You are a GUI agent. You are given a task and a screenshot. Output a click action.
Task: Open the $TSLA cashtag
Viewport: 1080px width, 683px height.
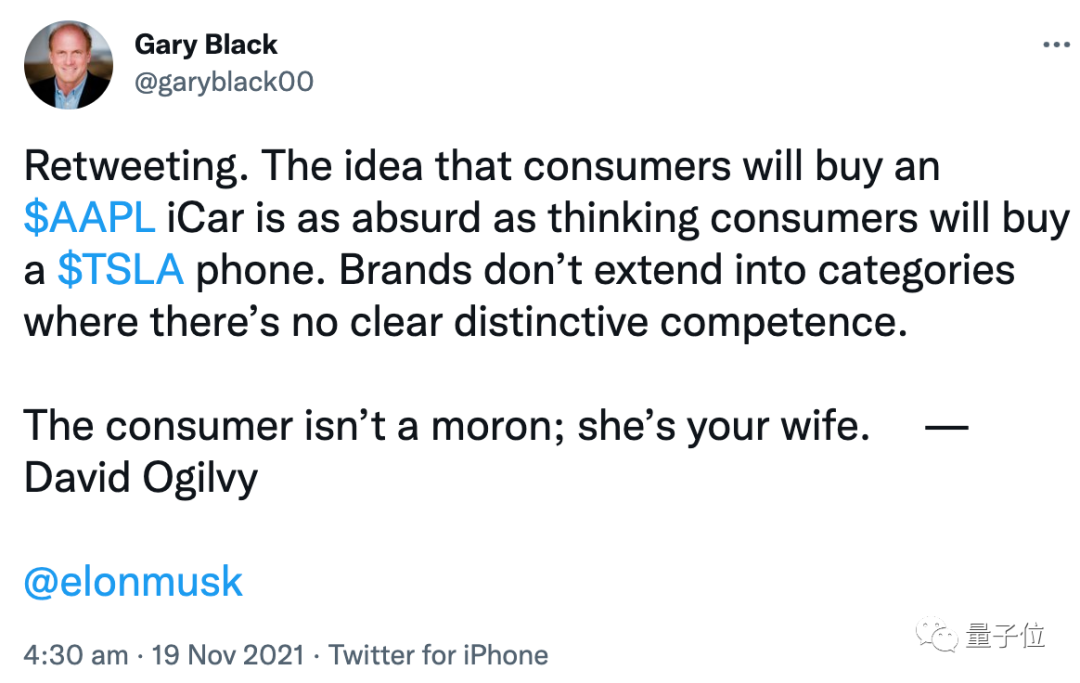coord(120,270)
